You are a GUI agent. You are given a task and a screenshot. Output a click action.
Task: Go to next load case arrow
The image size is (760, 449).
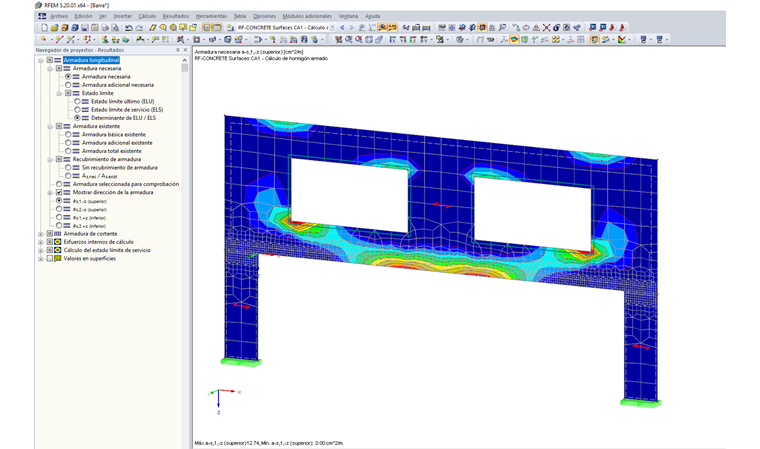352,28
